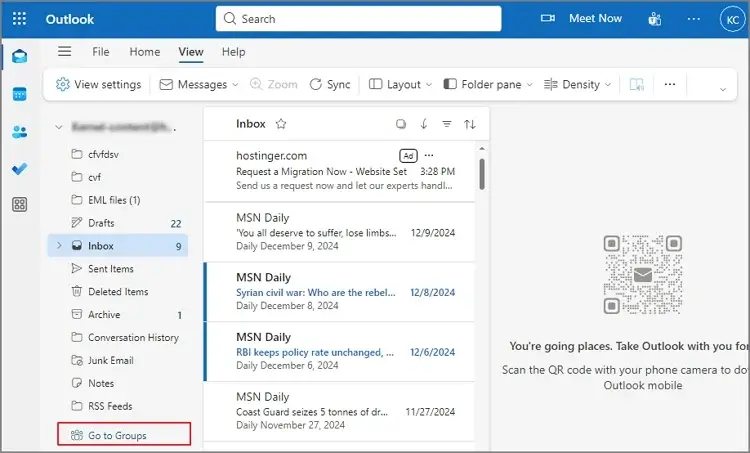Switch to the Home ribbon tab
The image size is (750, 453).
(144, 52)
